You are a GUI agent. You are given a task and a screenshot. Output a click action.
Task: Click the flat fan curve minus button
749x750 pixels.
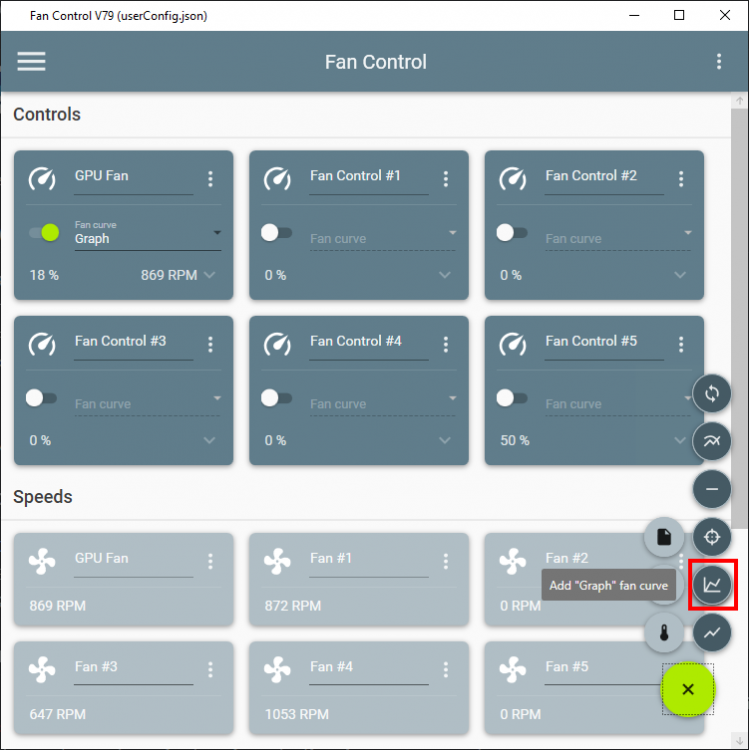click(712, 489)
